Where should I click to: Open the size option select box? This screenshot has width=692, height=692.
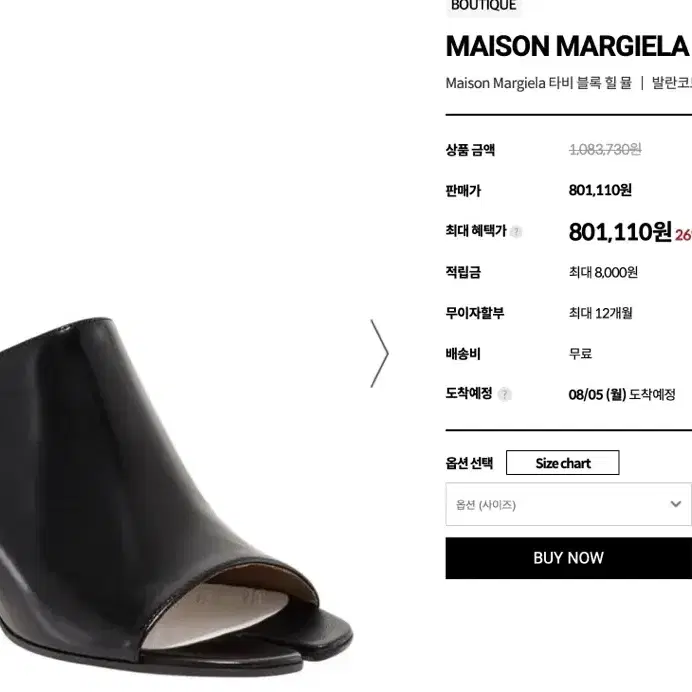click(568, 504)
